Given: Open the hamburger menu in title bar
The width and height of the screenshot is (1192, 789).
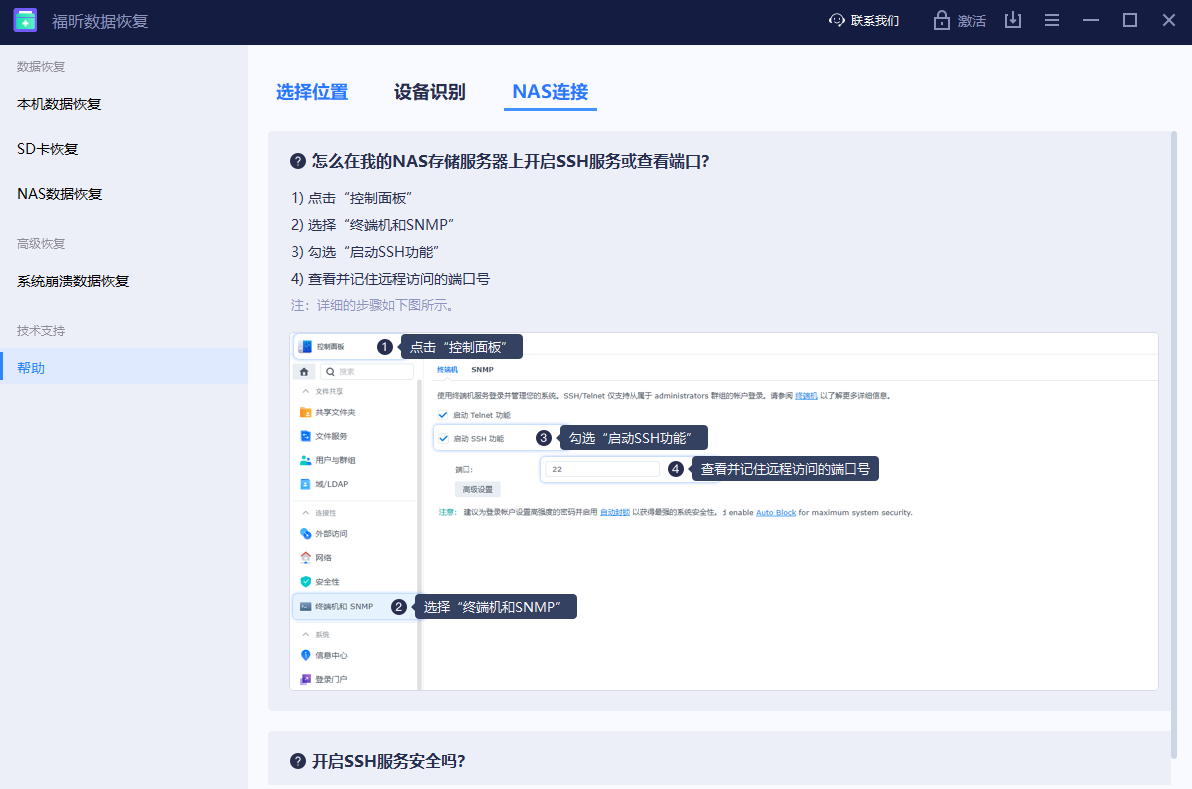Looking at the screenshot, I should [1052, 20].
